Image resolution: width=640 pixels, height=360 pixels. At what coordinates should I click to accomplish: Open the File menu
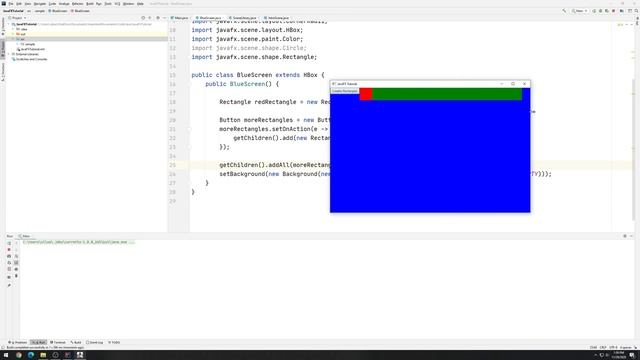pos(11,4)
